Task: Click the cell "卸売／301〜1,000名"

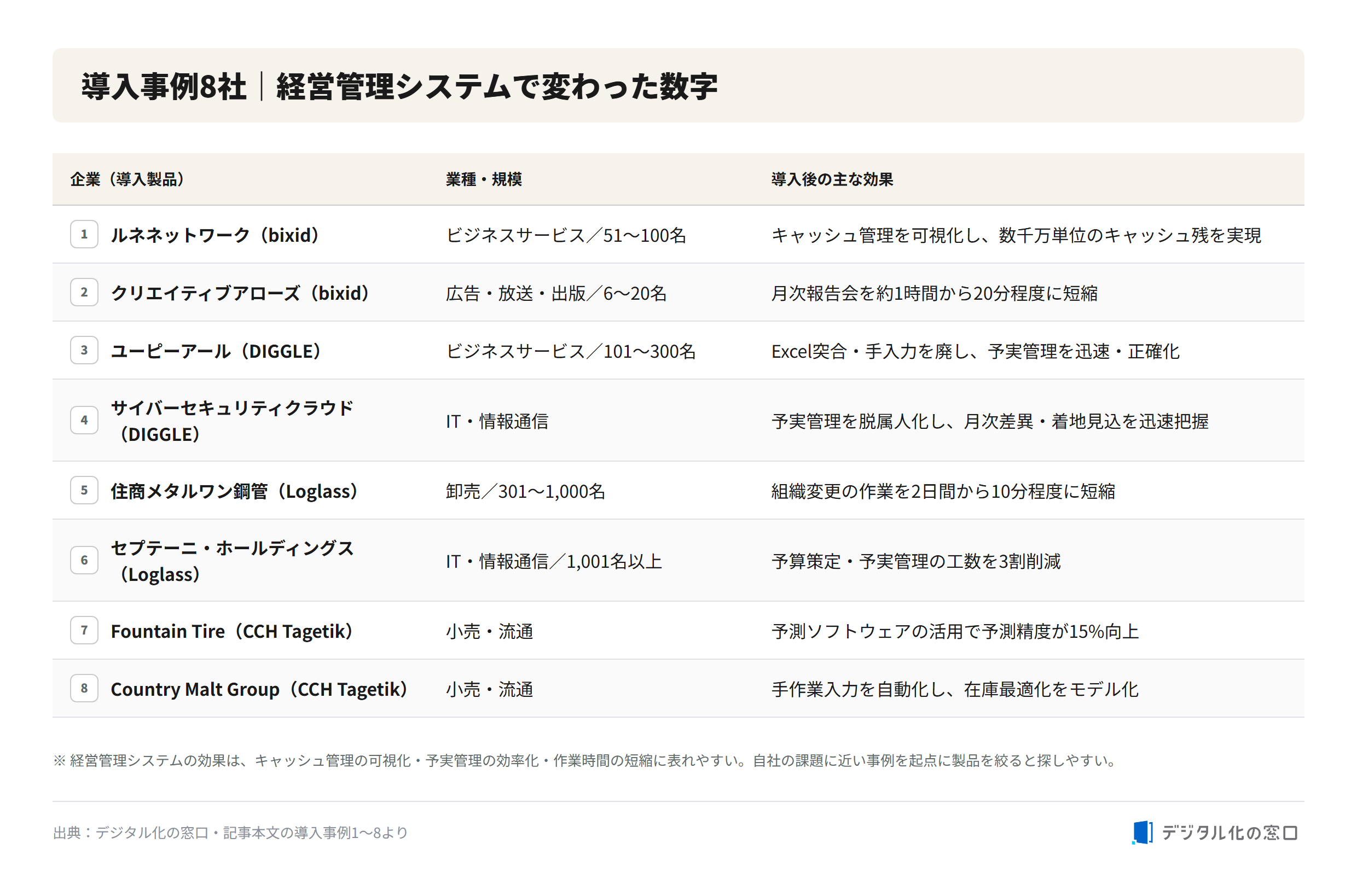Action: coord(525,491)
